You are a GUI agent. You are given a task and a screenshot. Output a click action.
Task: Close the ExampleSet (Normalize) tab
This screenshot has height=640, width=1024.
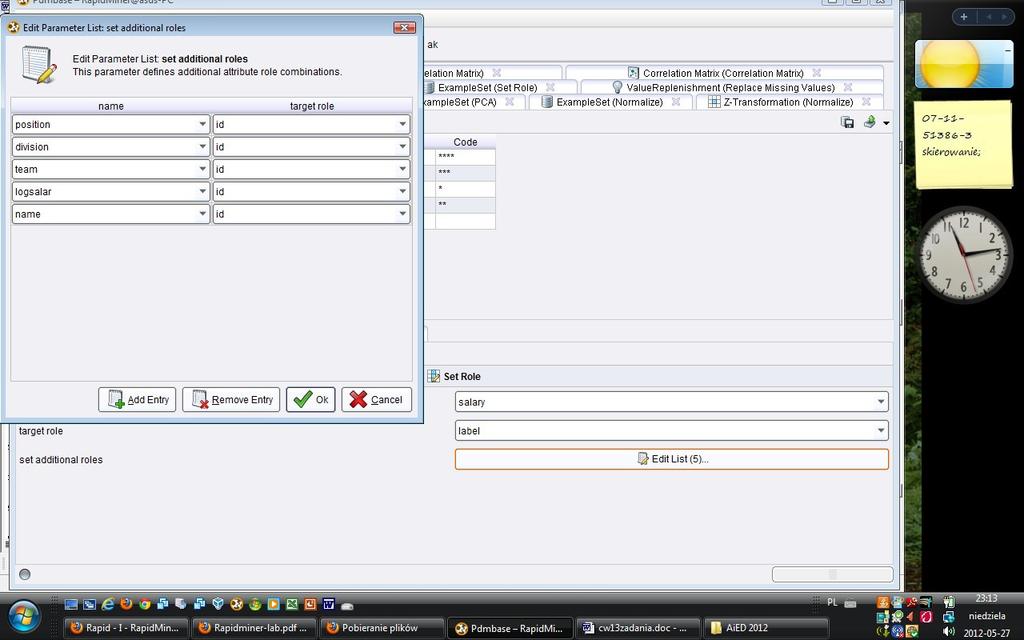click(676, 101)
